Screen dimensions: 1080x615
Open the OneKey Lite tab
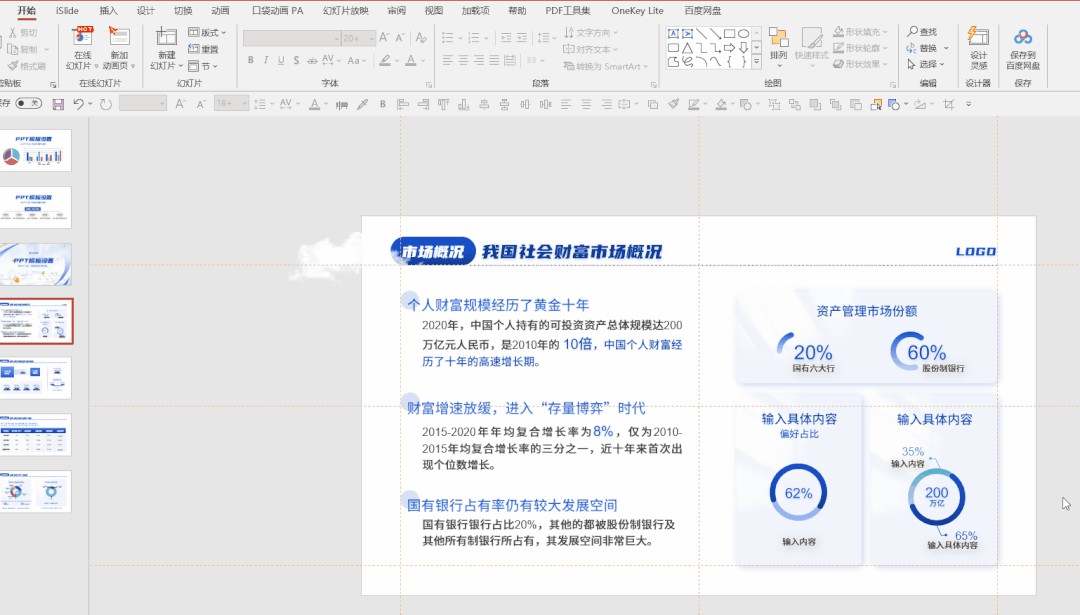point(637,10)
